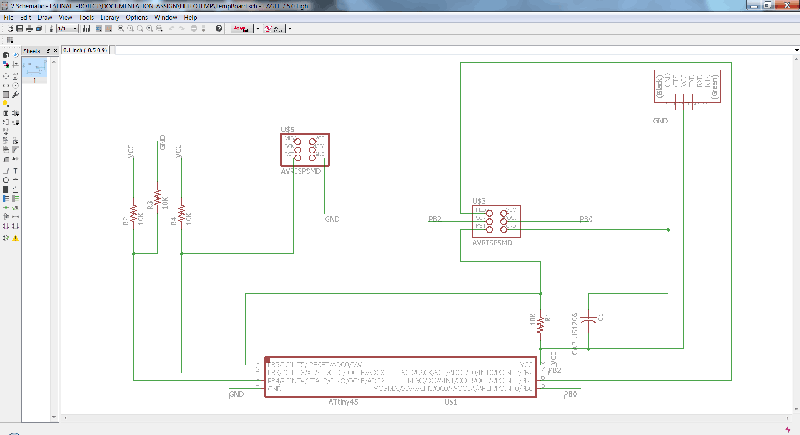Image resolution: width=800 pixels, height=435 pixels.
Task: Click the Undo arrow icon
Action: coord(171,29)
